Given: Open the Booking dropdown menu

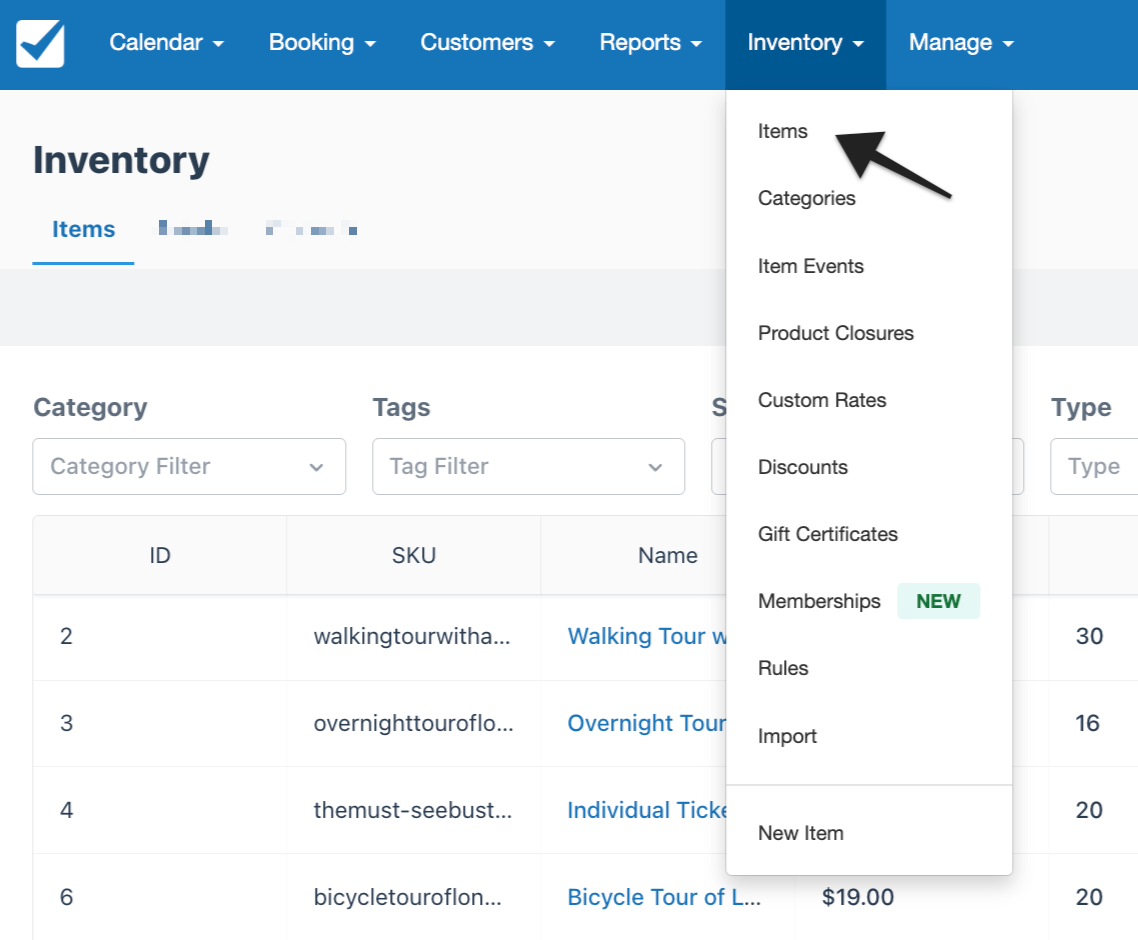Looking at the screenshot, I should click(x=322, y=43).
